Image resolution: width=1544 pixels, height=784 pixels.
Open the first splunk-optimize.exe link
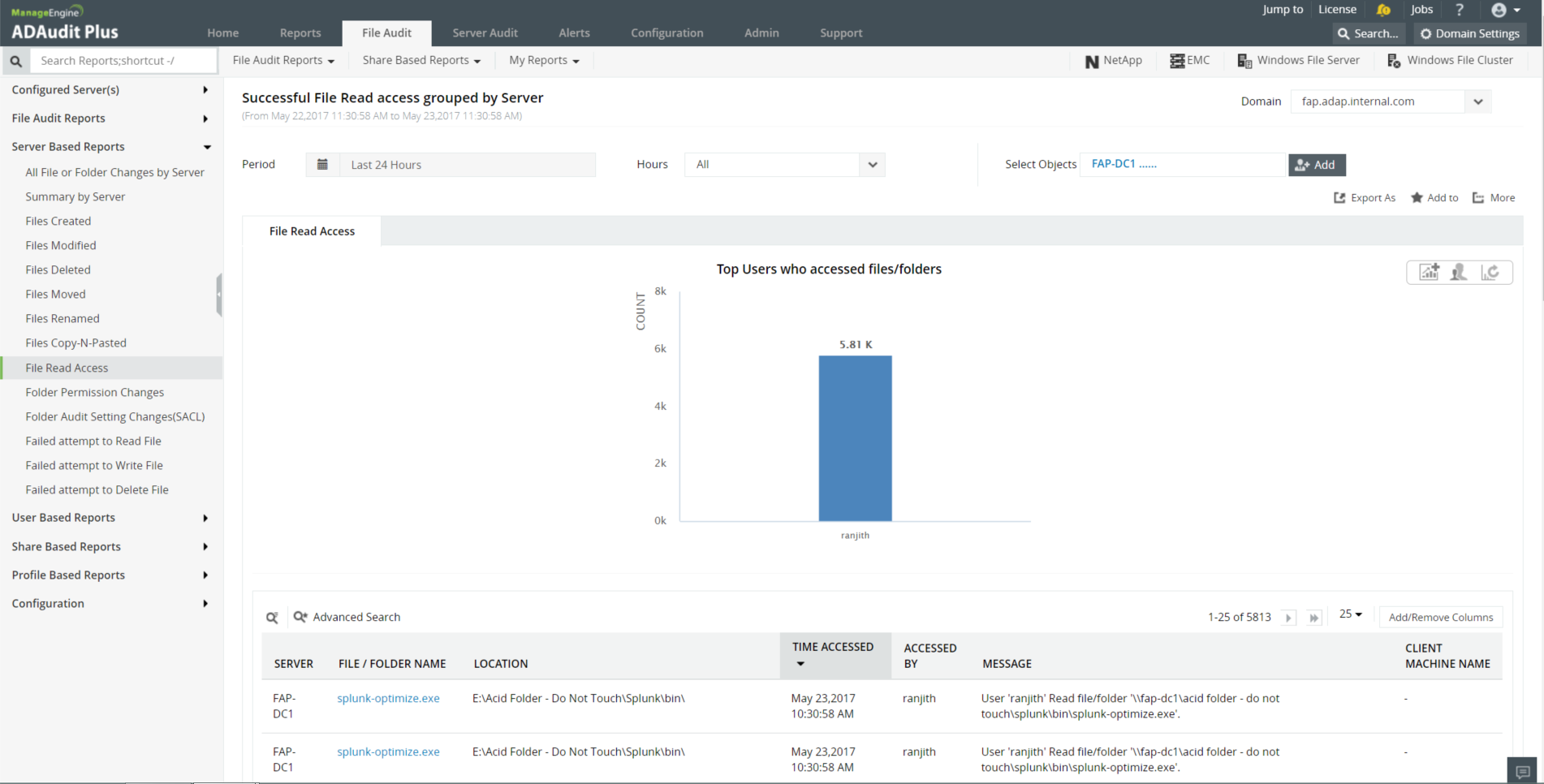[x=388, y=698]
